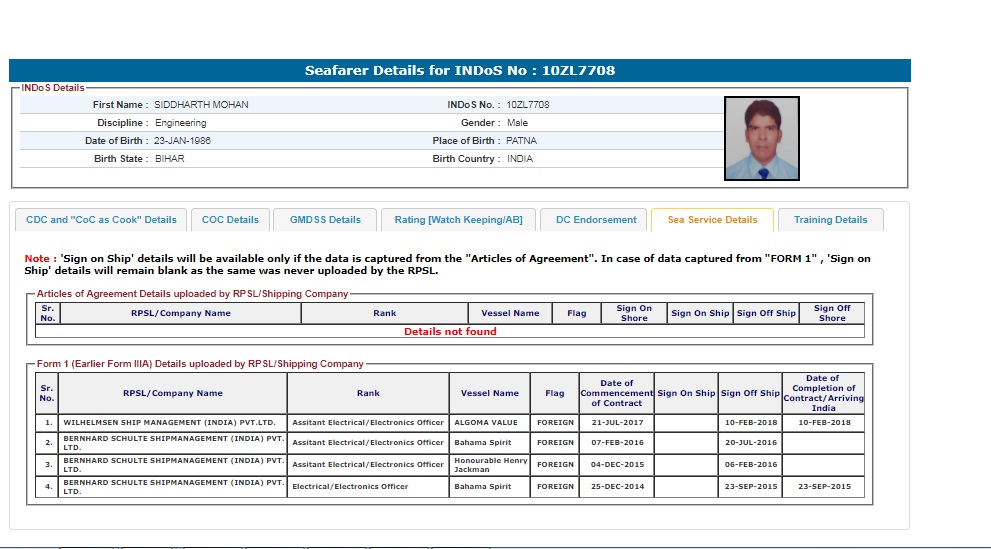Open the Training Details tab

[830, 220]
